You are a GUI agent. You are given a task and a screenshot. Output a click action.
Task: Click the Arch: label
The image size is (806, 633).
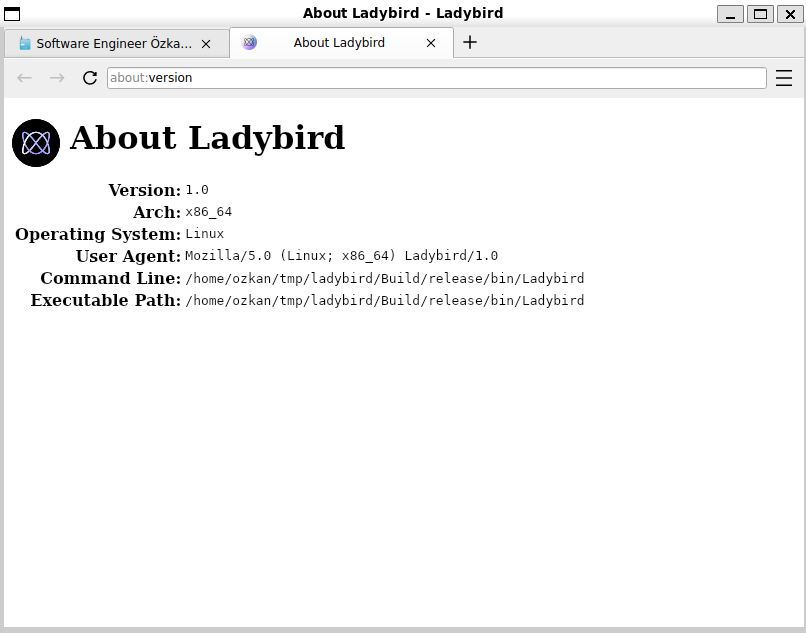pyautogui.click(x=157, y=212)
